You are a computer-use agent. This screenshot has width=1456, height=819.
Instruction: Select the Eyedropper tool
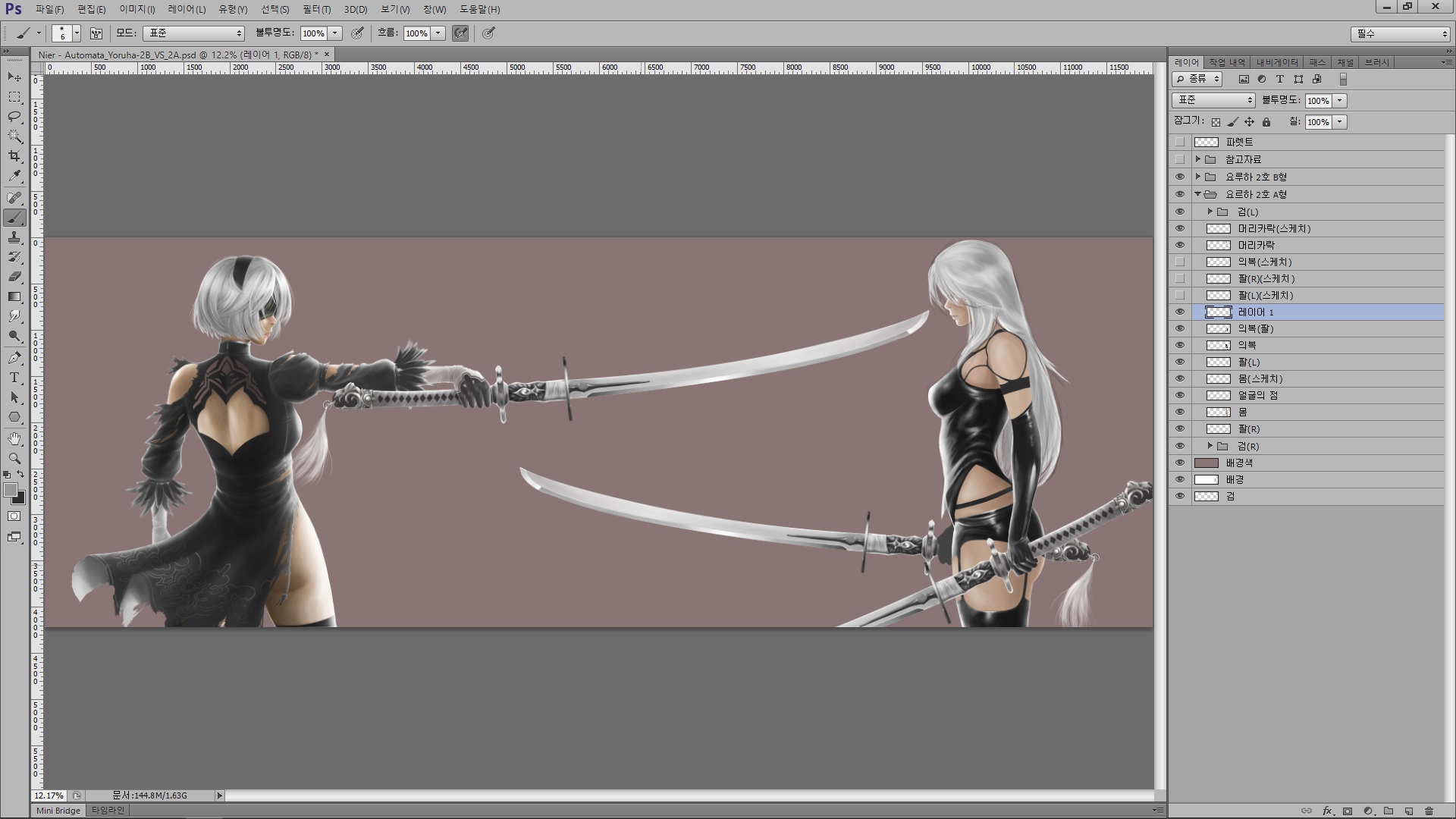(x=14, y=176)
